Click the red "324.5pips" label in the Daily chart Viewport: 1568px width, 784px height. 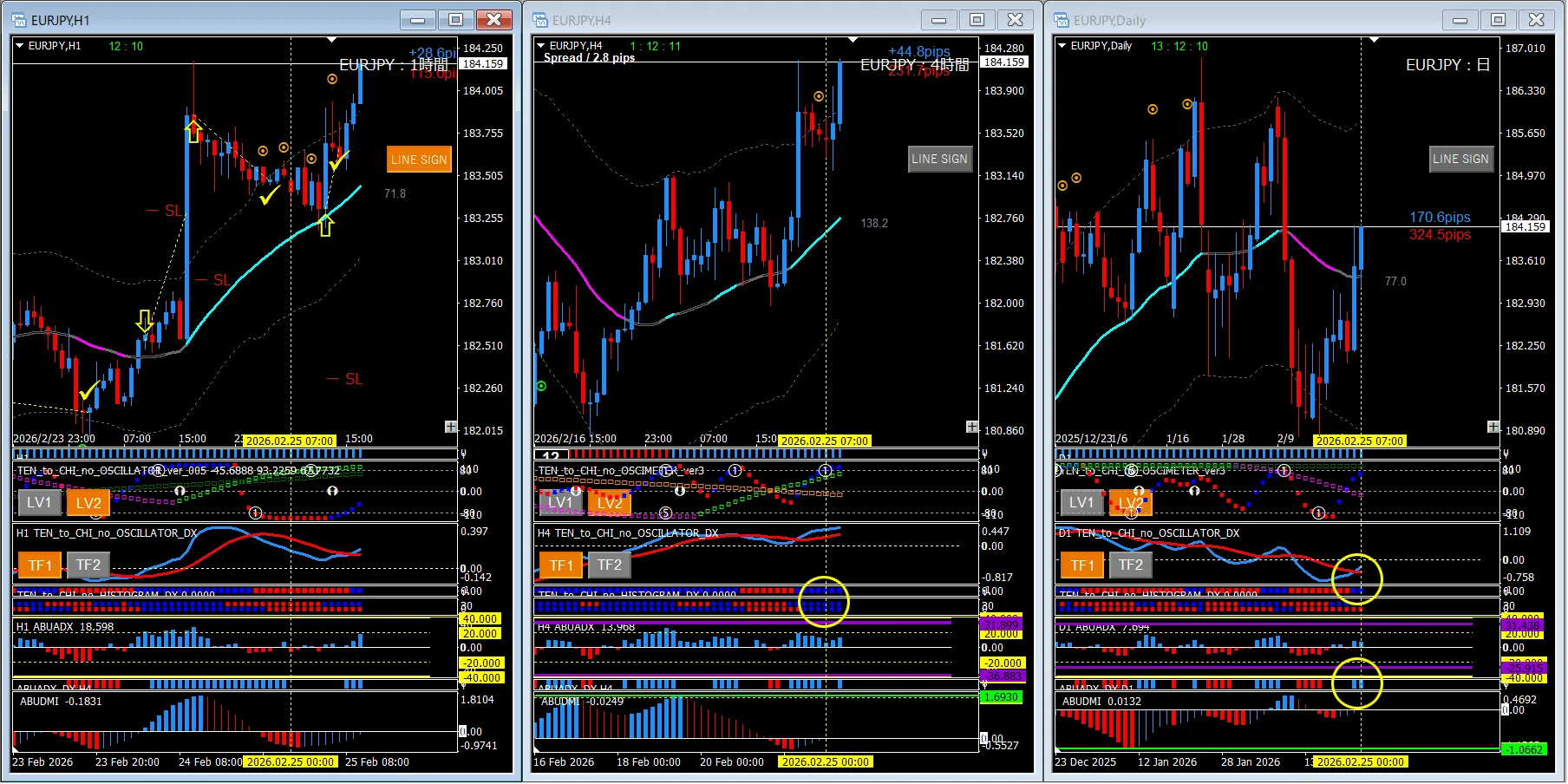[x=1441, y=235]
